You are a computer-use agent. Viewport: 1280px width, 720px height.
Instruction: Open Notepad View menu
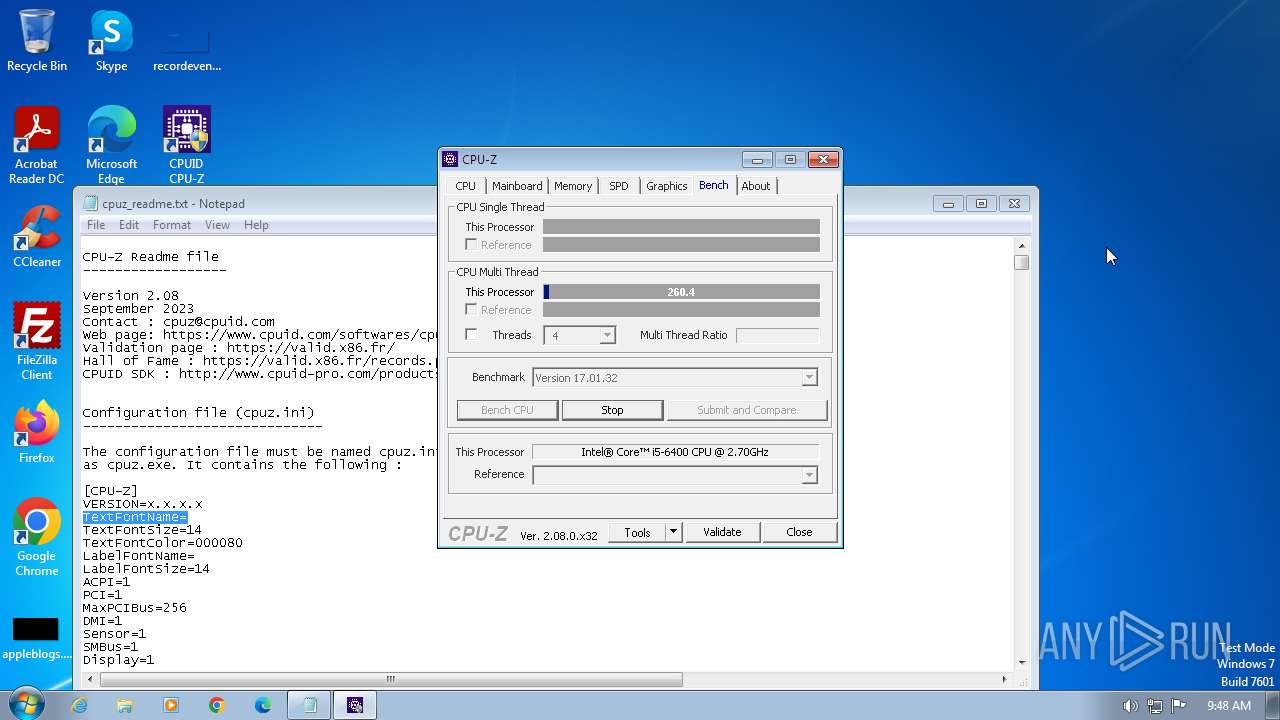[217, 225]
